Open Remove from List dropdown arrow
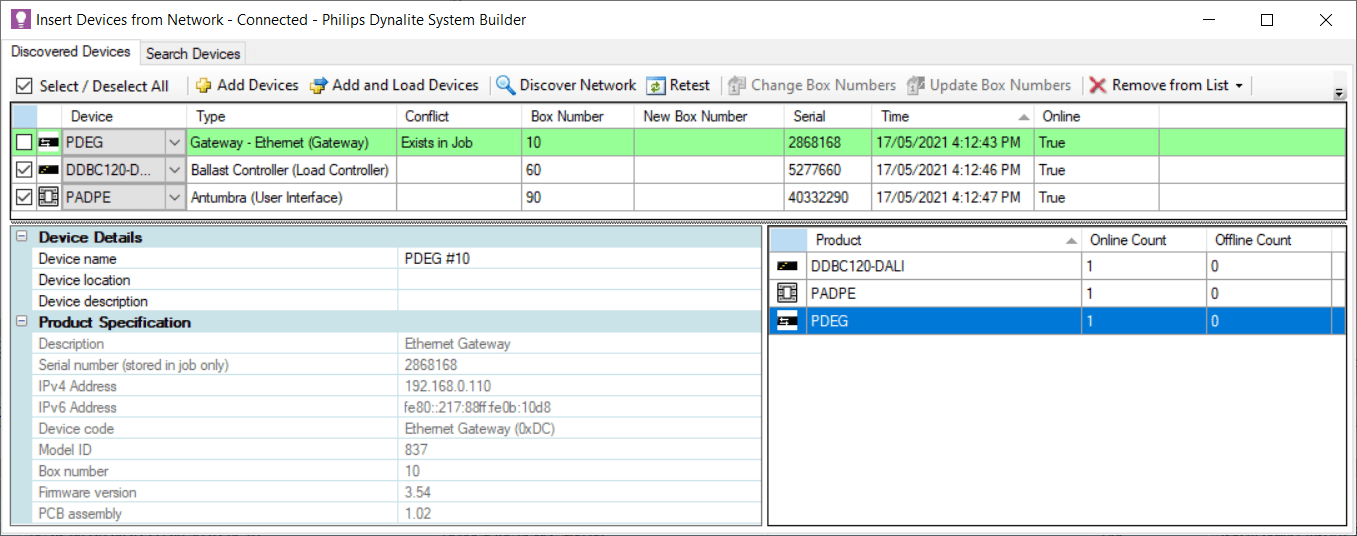The width and height of the screenshot is (1357, 536). pos(1239,86)
